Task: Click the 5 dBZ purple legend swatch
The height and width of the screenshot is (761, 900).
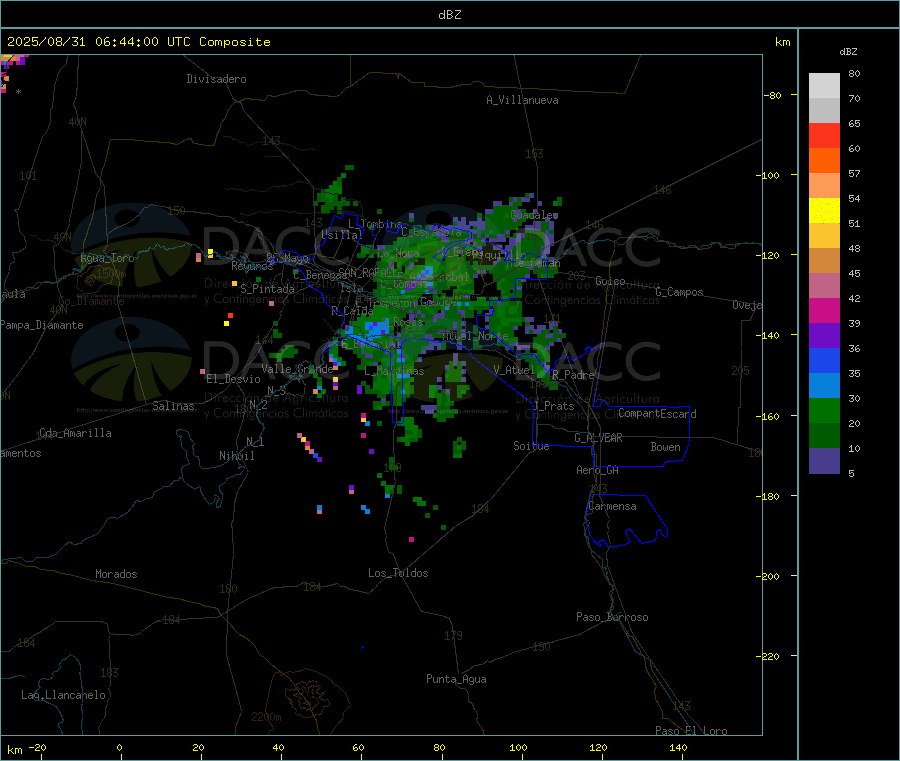Action: point(824,461)
